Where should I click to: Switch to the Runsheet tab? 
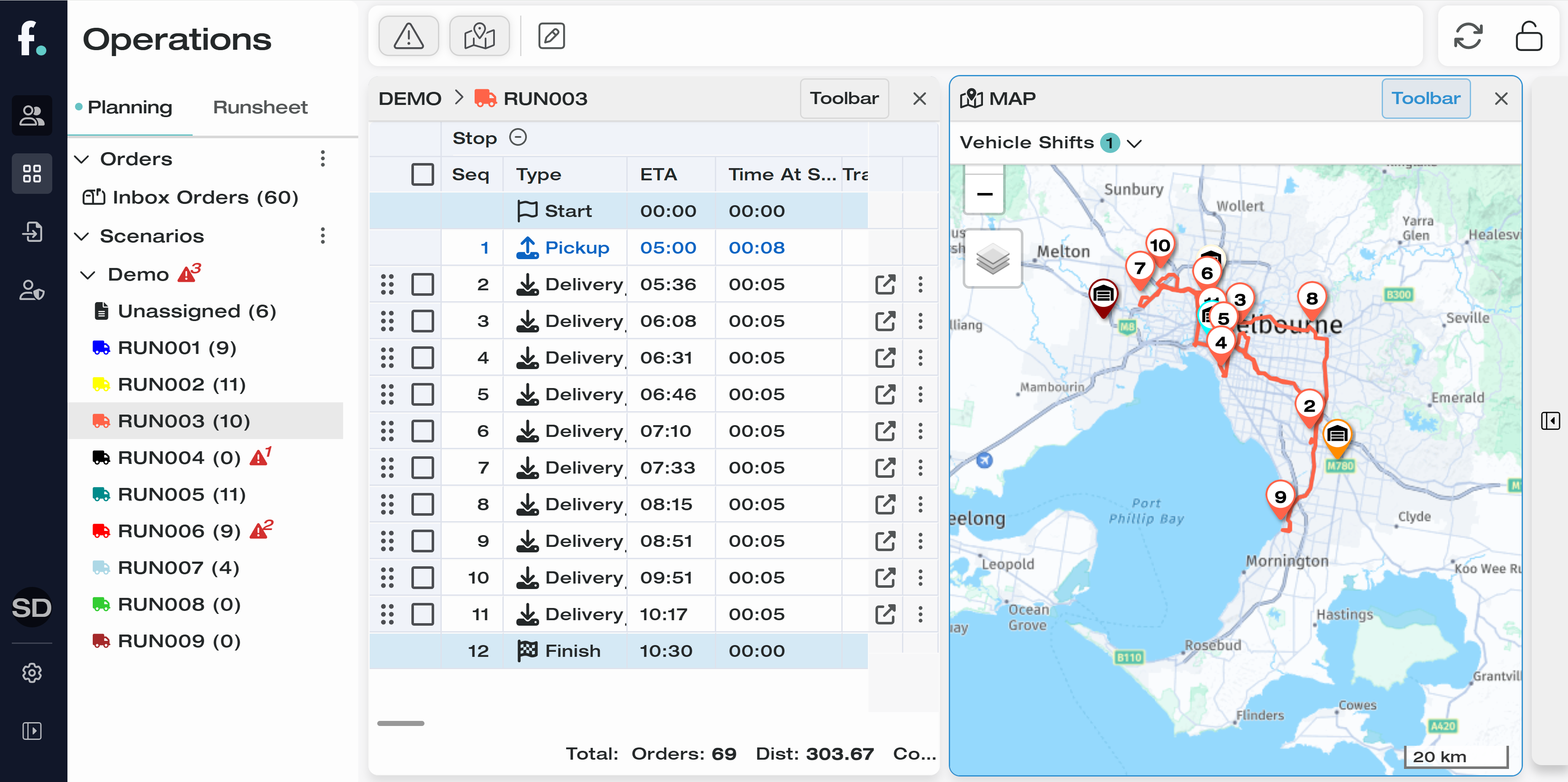(x=260, y=107)
